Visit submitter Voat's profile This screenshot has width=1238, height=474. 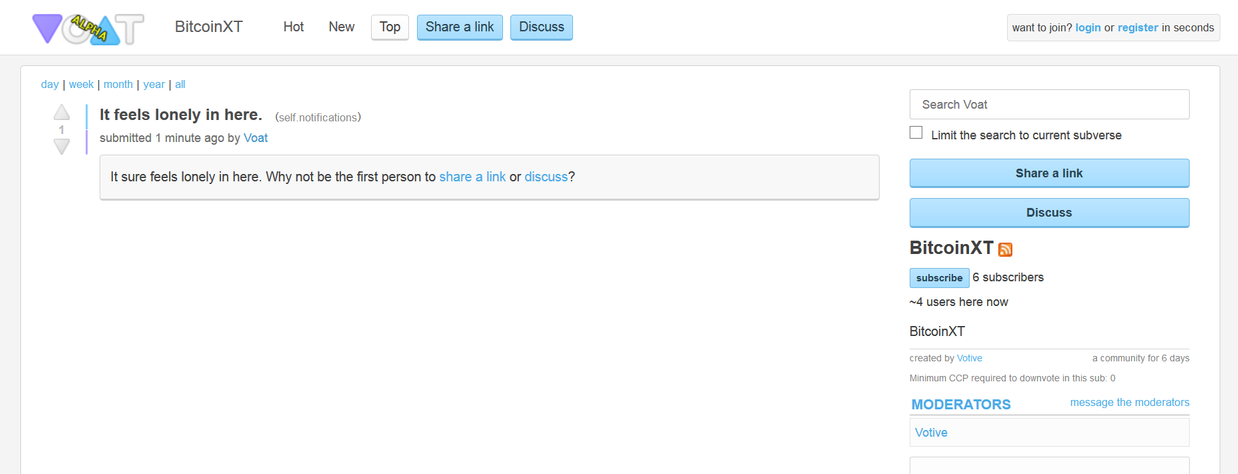click(256, 138)
